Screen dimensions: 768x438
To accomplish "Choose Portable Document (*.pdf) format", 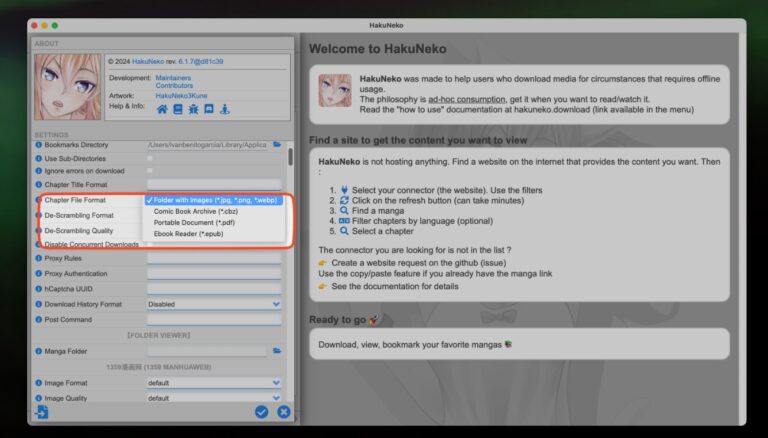I will pyautogui.click(x=196, y=222).
